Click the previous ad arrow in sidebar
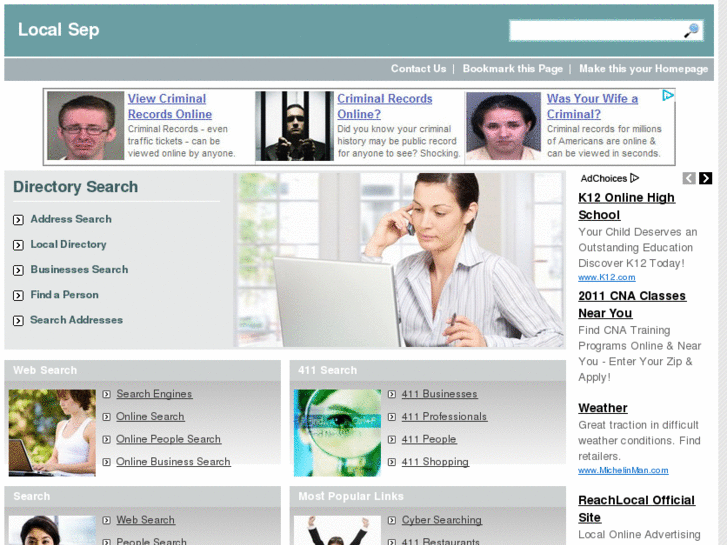 point(689,178)
